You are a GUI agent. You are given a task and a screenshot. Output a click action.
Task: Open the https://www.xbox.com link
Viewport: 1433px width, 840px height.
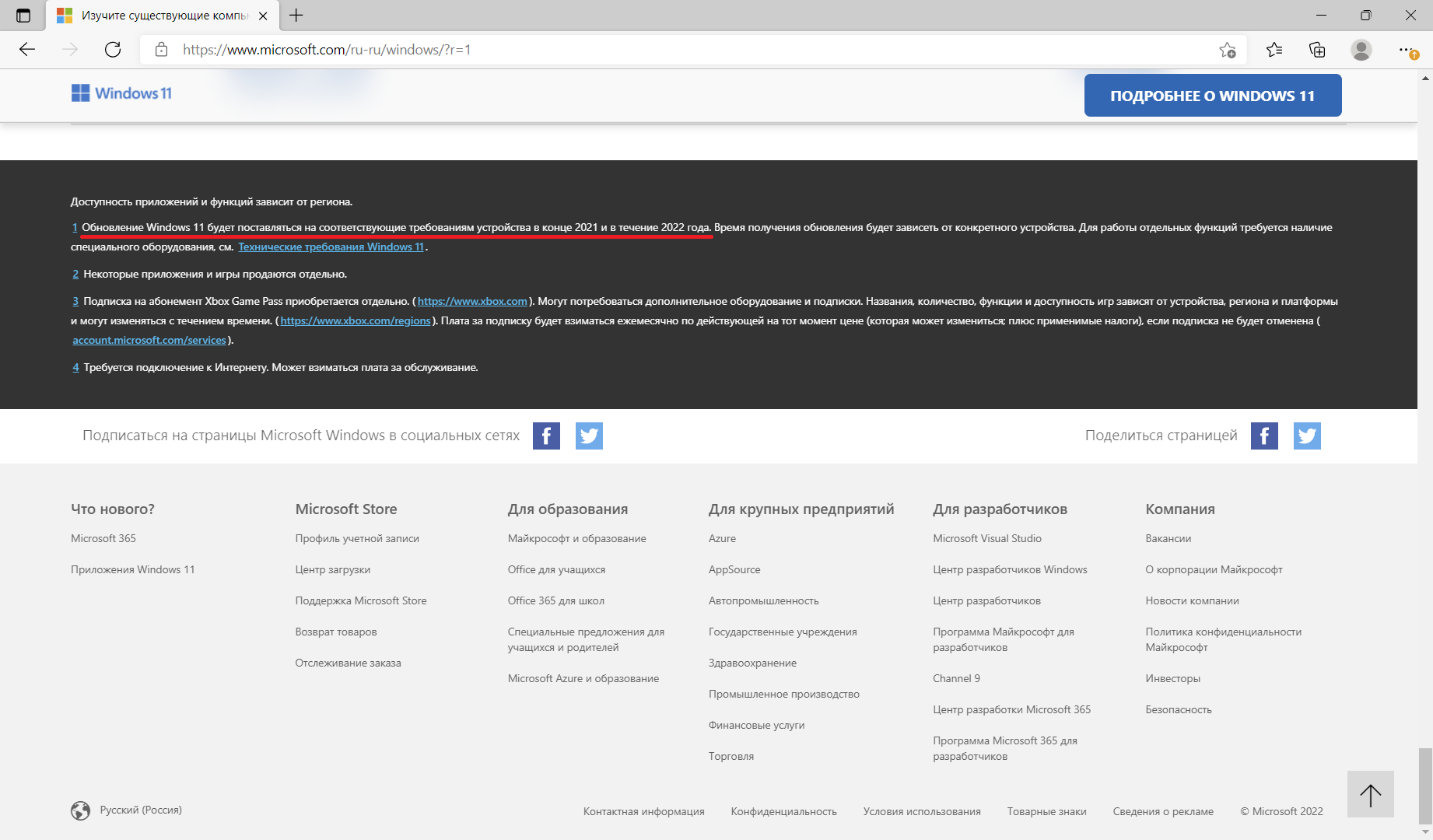click(472, 302)
